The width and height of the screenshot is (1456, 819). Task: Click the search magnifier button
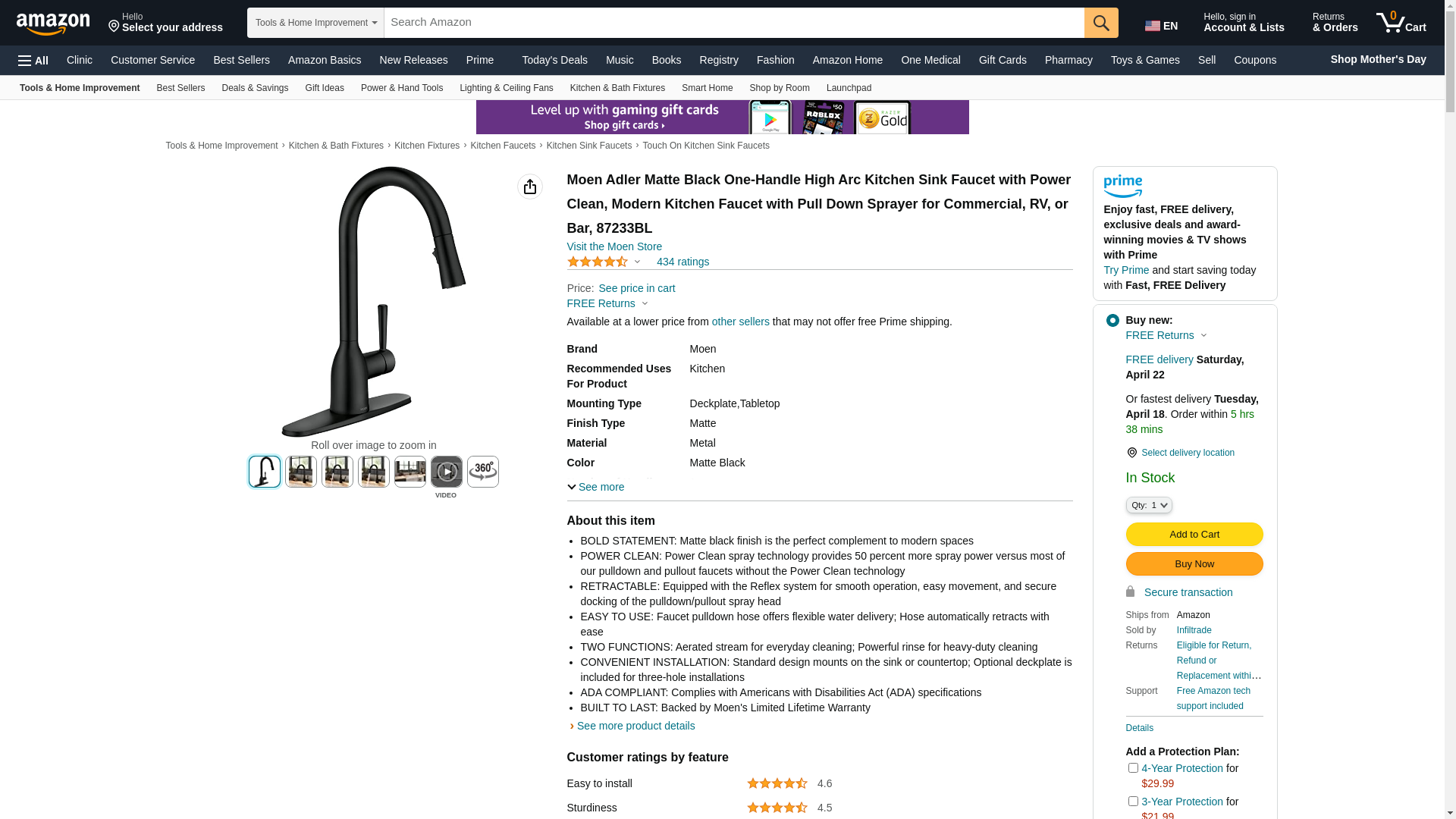pos(1101,23)
